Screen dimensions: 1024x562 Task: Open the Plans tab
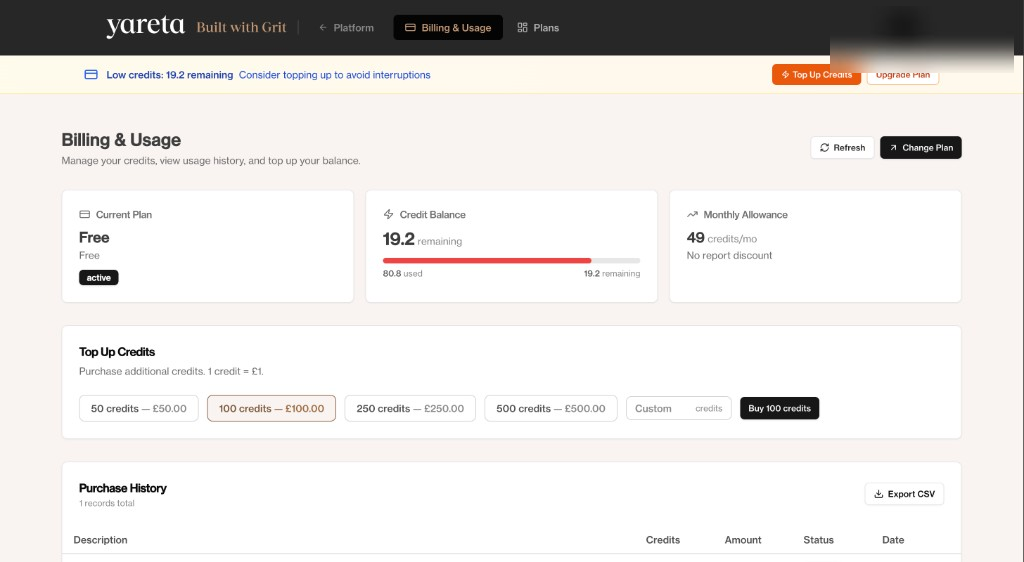coord(538,27)
